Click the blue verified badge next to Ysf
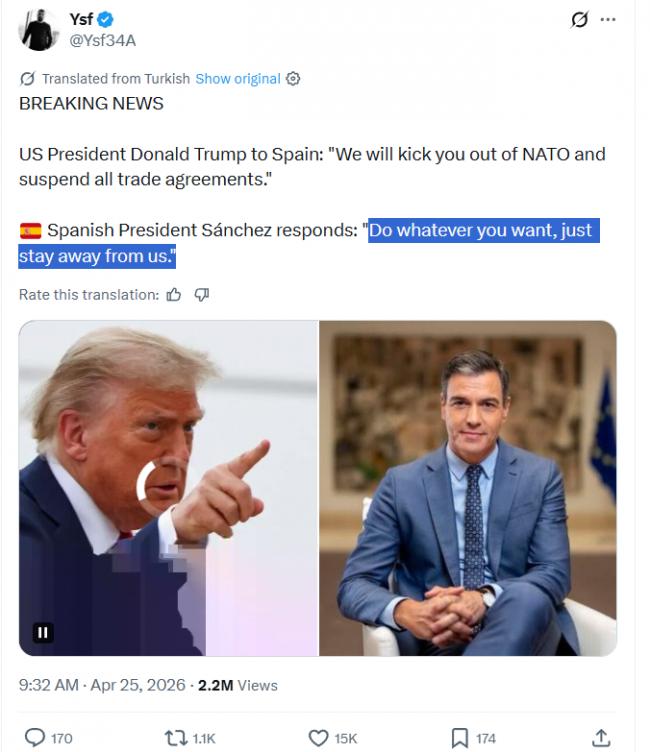Image resolution: width=650 pixels, height=752 pixels. click(106, 19)
